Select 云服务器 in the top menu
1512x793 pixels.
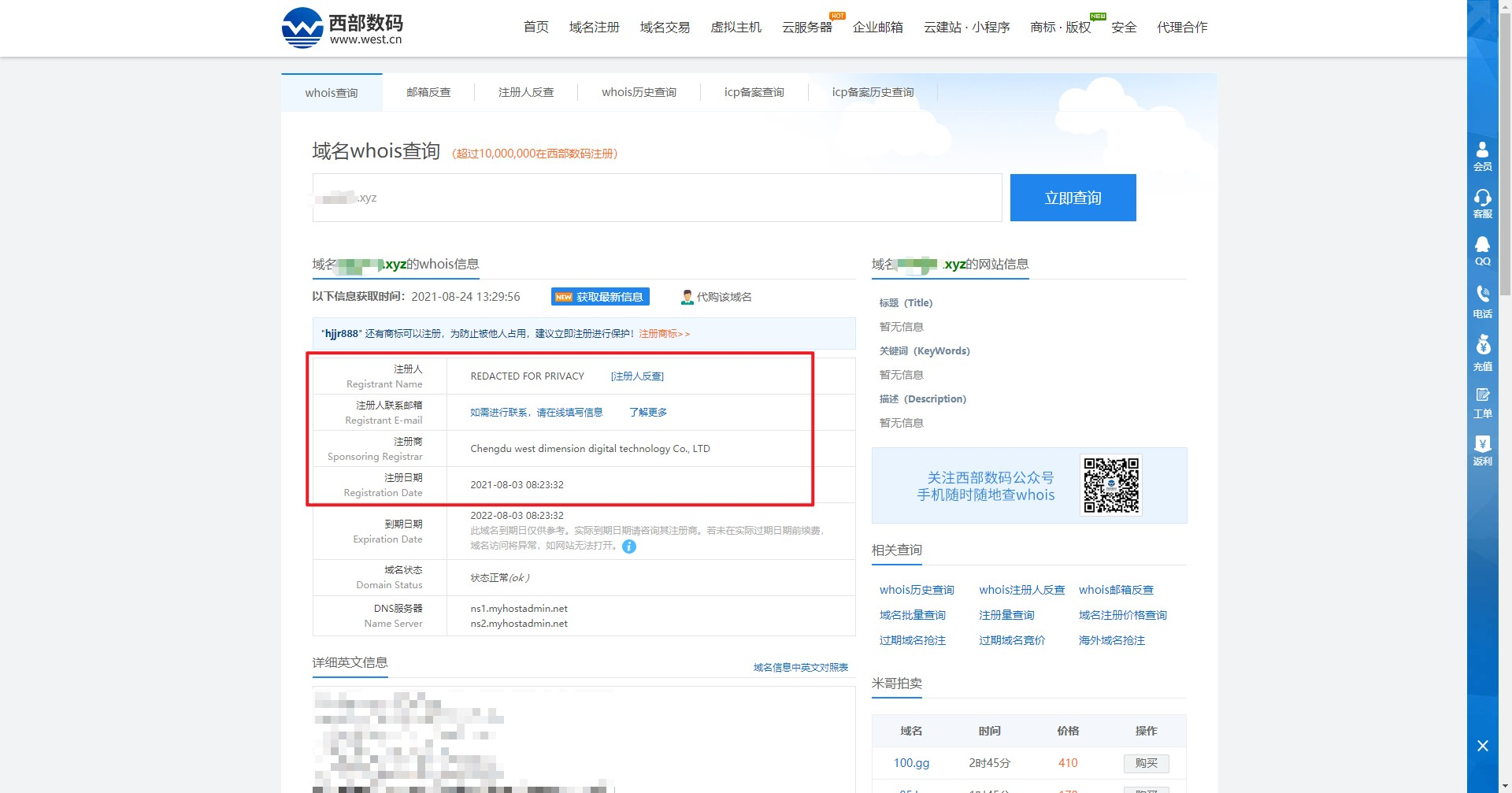[806, 28]
